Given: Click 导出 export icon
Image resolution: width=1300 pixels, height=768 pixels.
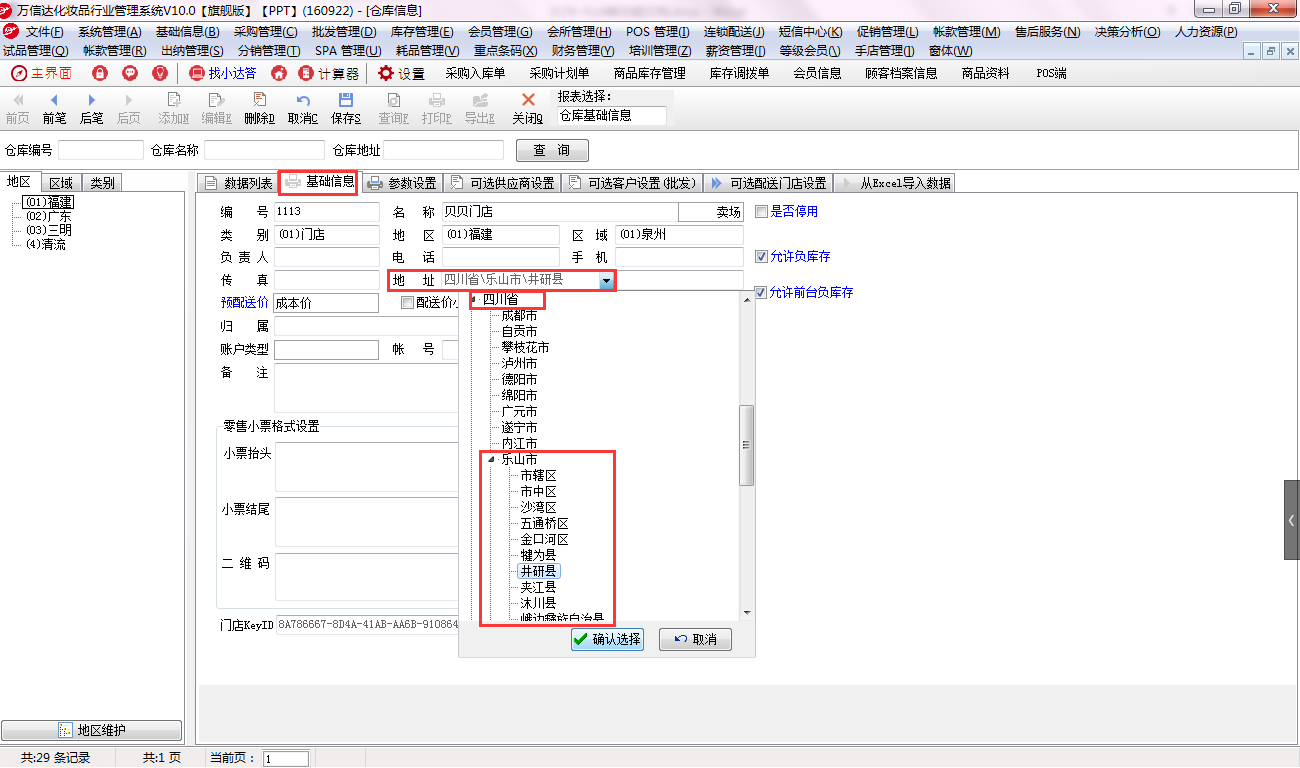Looking at the screenshot, I should pyautogui.click(x=480, y=108).
